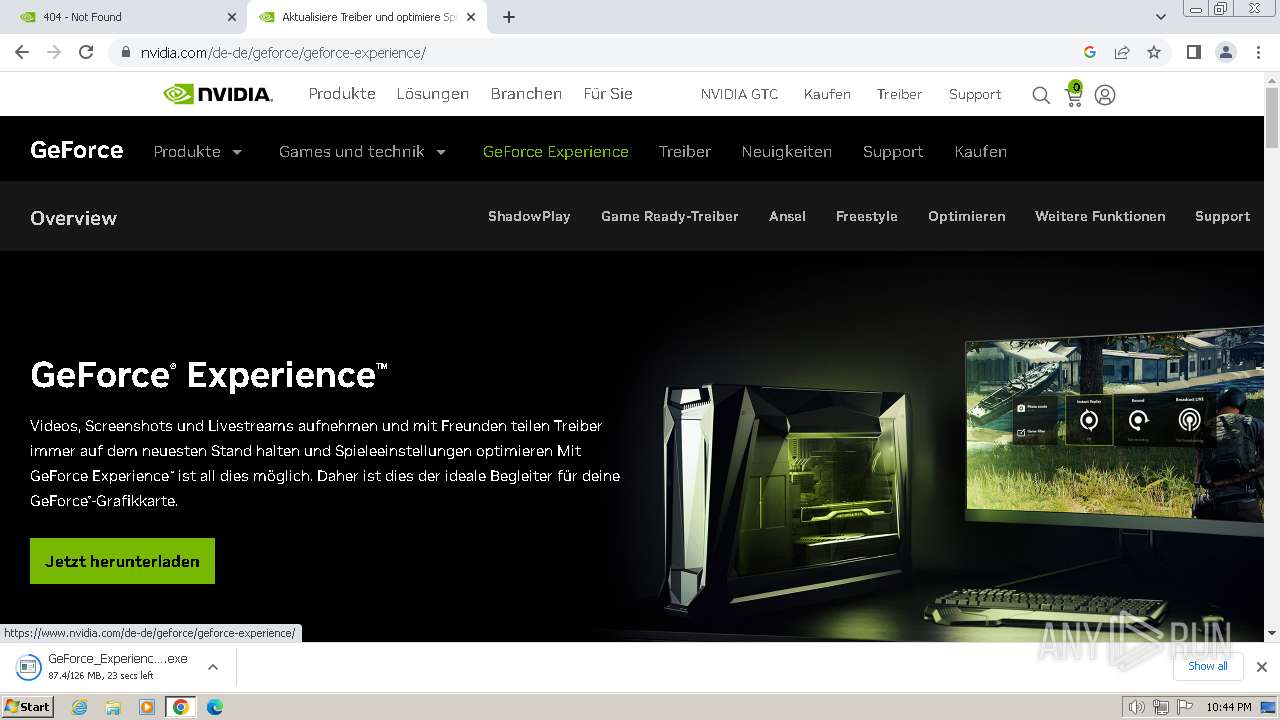Open tab search chevron in title bar
Viewport: 1280px width, 720px height.
[1161, 17]
